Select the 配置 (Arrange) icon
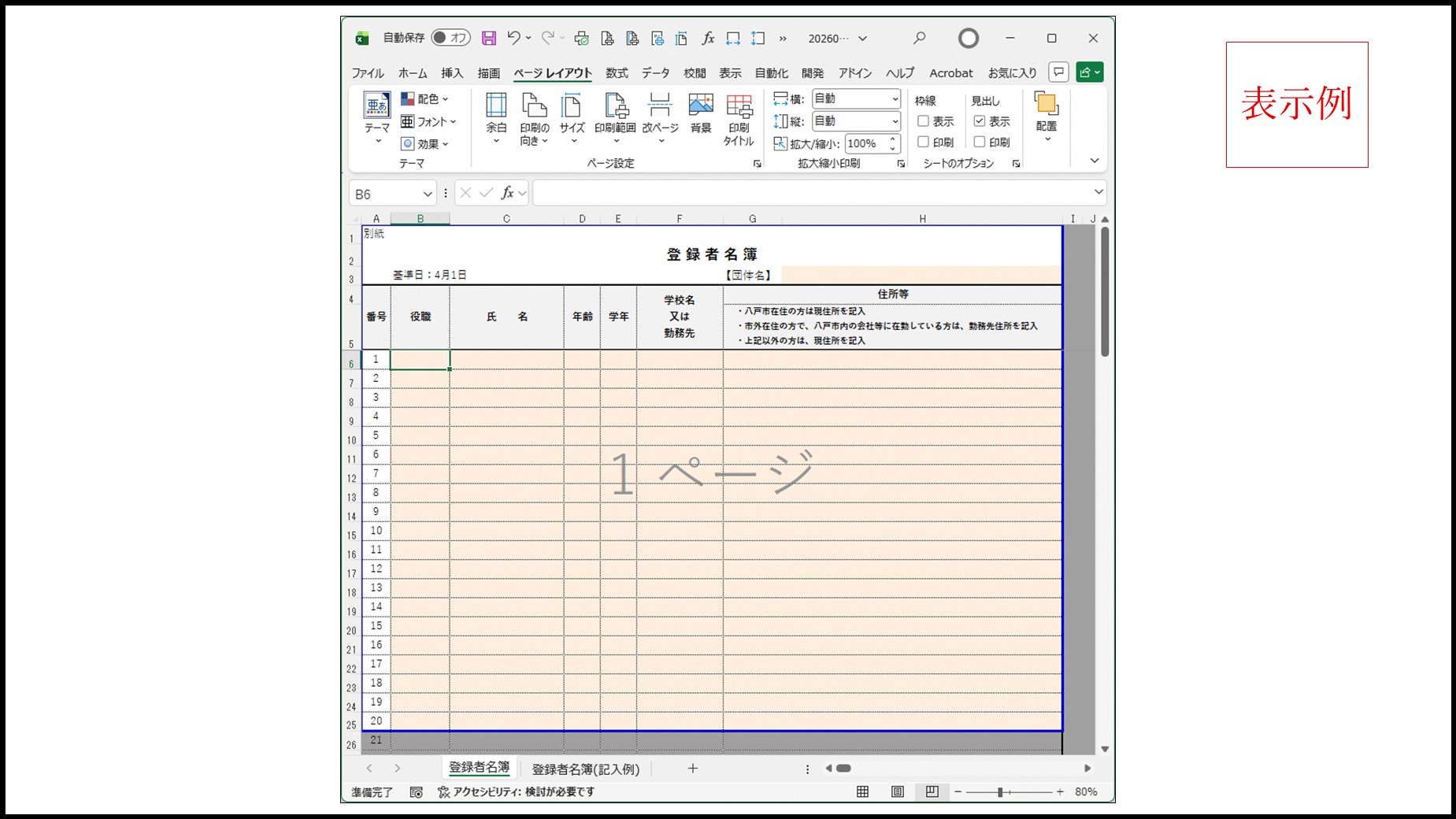Screen dimensions: 1456x819 [1046, 114]
